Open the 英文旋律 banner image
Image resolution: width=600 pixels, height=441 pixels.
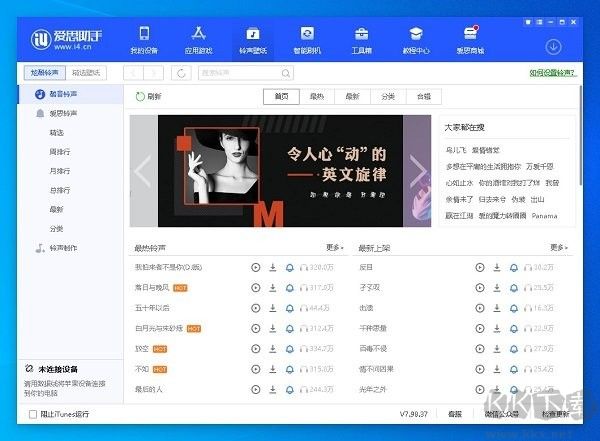[280, 171]
